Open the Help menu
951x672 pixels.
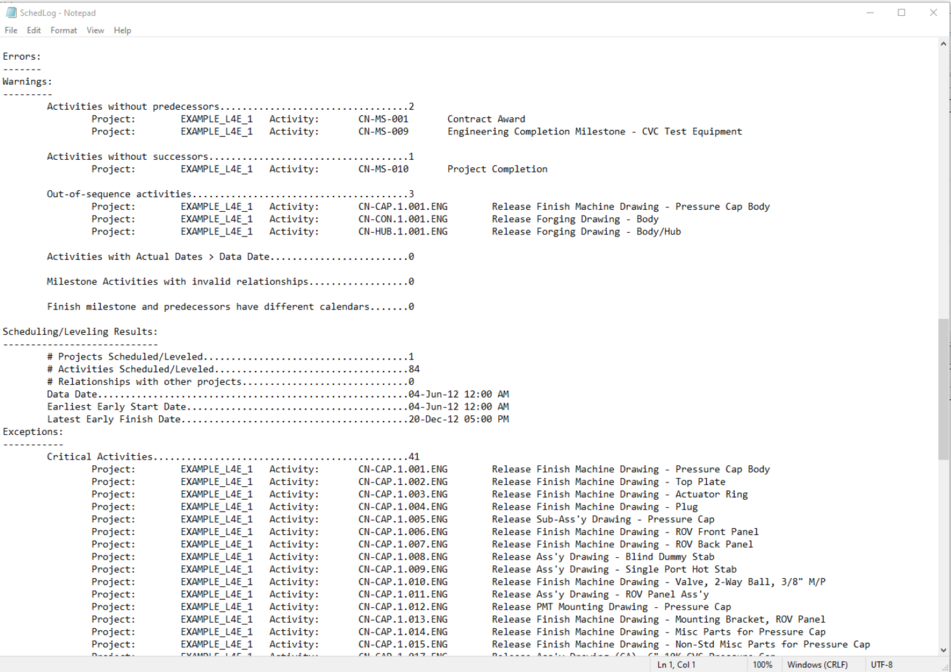point(122,30)
